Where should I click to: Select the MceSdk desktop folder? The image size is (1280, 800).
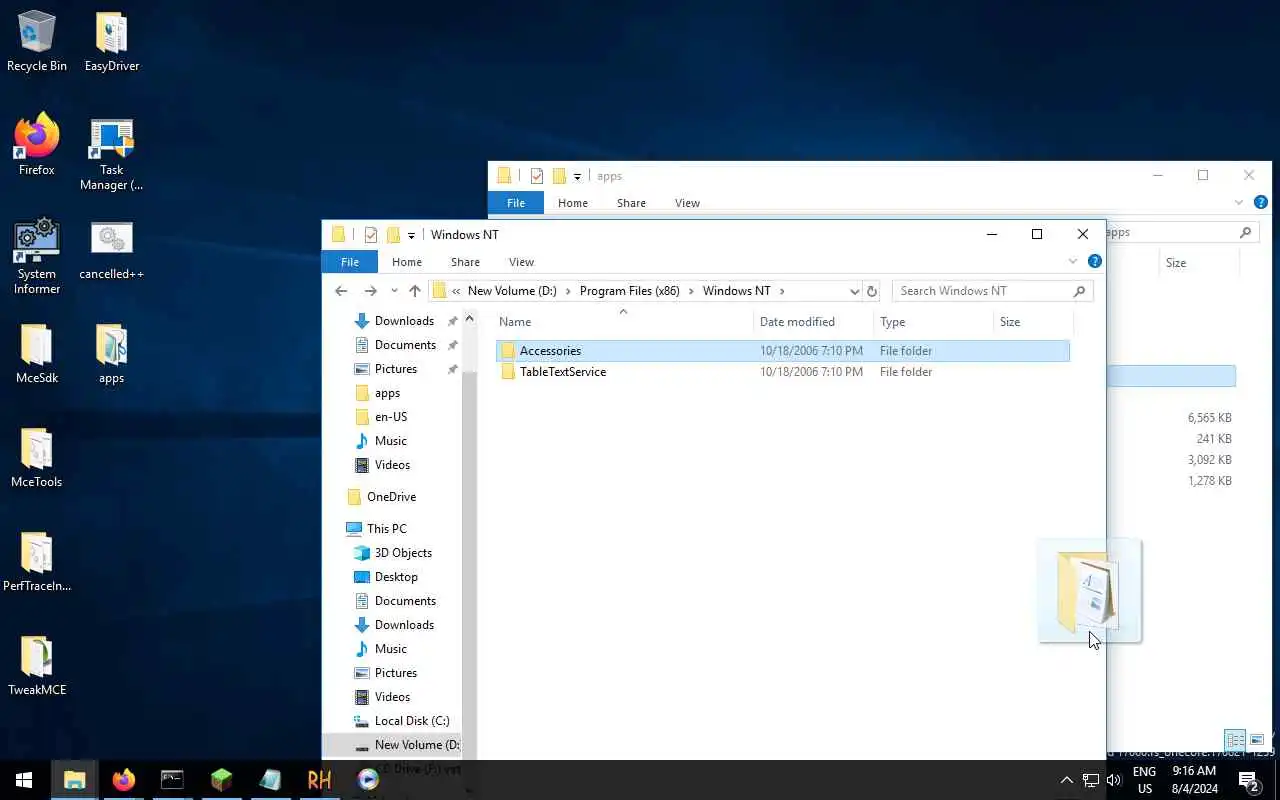37,352
